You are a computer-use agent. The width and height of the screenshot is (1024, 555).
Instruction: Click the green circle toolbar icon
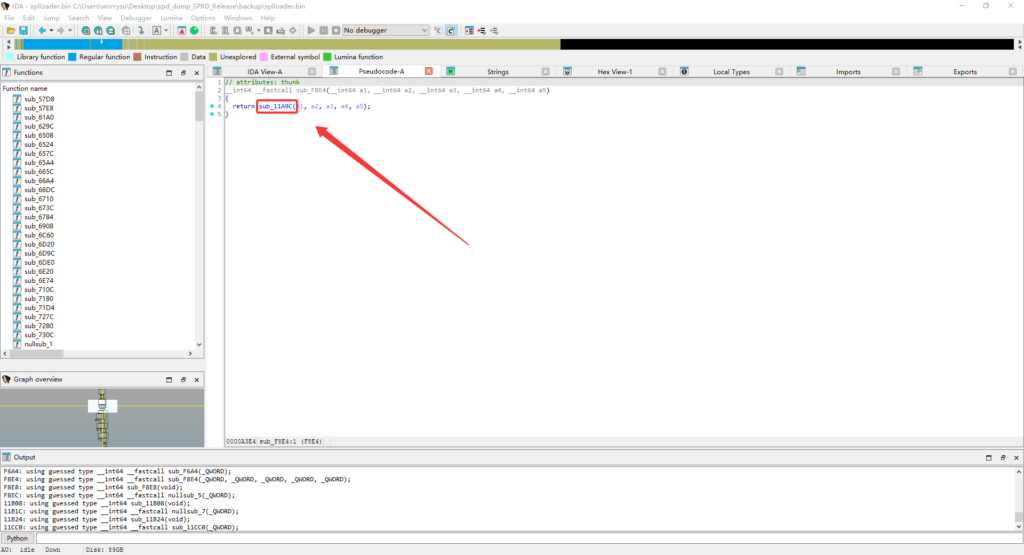pyautogui.click(x=194, y=30)
